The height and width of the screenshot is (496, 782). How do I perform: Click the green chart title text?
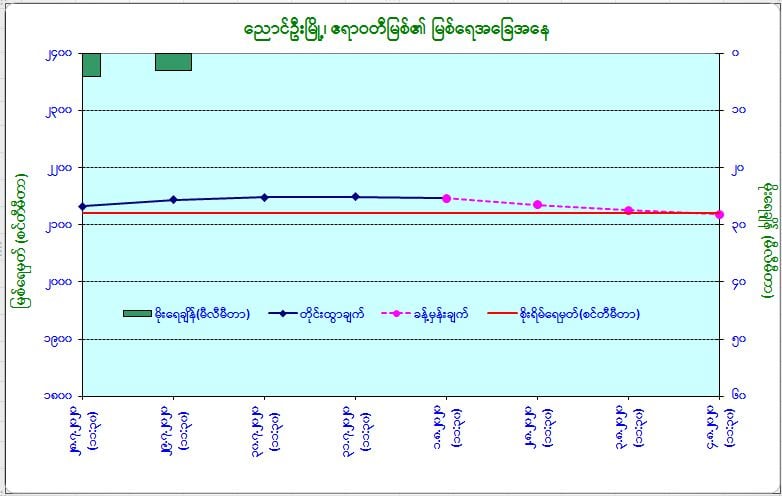point(396,29)
